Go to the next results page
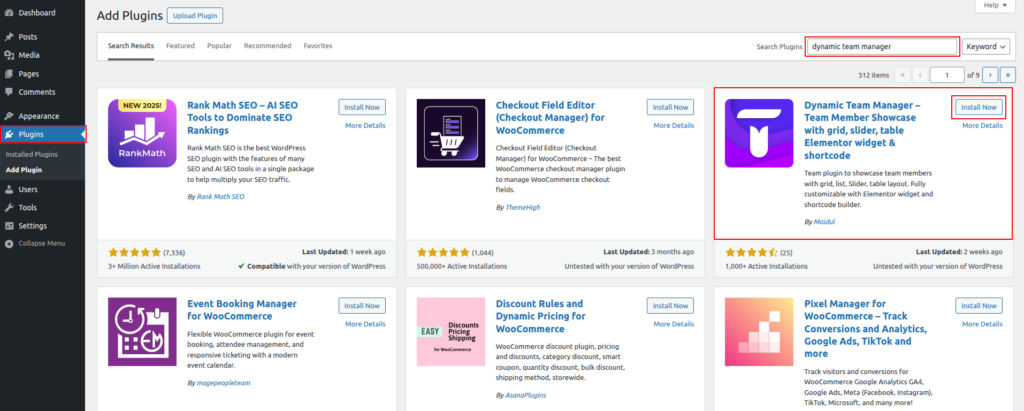The height and width of the screenshot is (411, 1024). pyautogui.click(x=989, y=75)
